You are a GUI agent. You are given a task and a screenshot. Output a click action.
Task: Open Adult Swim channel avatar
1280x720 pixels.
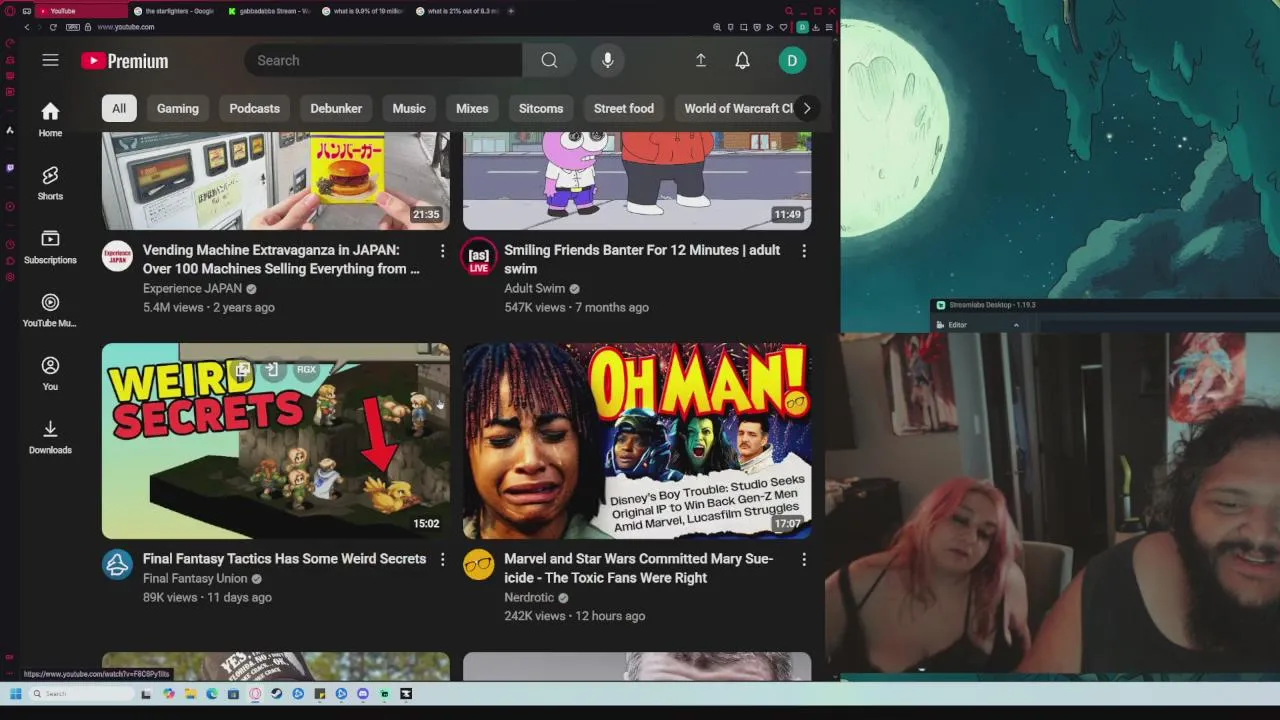[x=479, y=256]
